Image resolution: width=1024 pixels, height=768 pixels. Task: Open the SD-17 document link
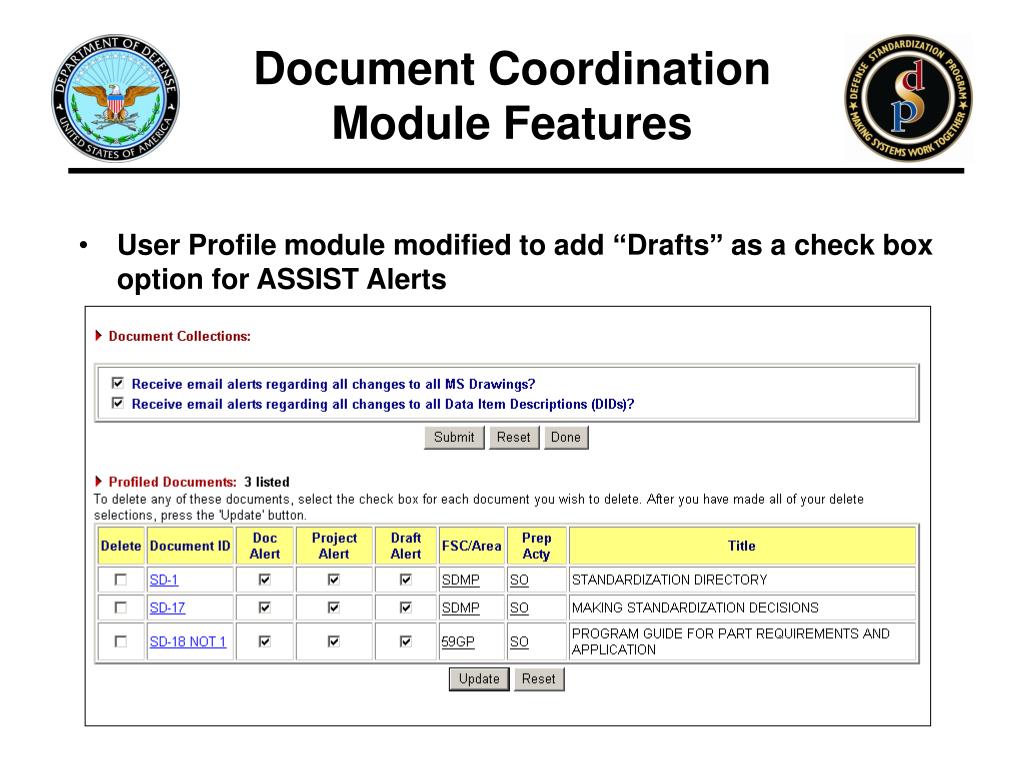tap(167, 608)
